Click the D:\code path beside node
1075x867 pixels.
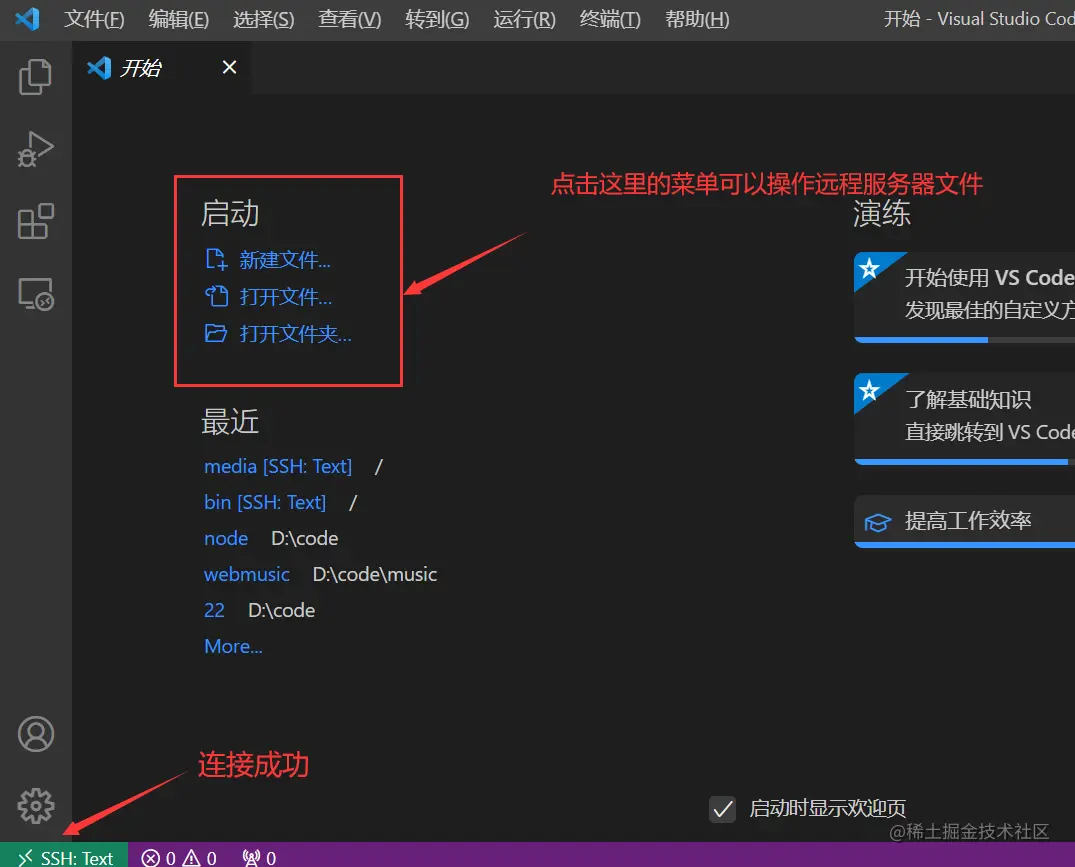pyautogui.click(x=304, y=539)
